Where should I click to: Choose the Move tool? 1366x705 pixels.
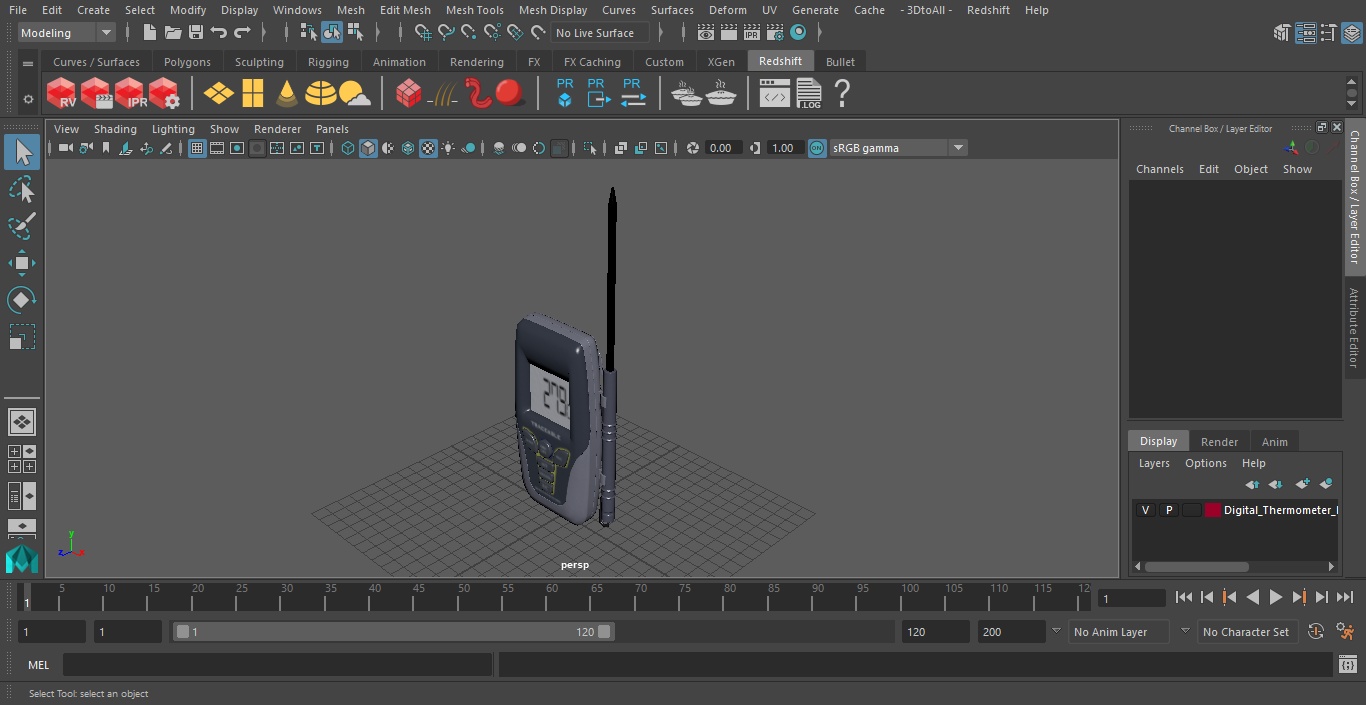pyautogui.click(x=22, y=263)
